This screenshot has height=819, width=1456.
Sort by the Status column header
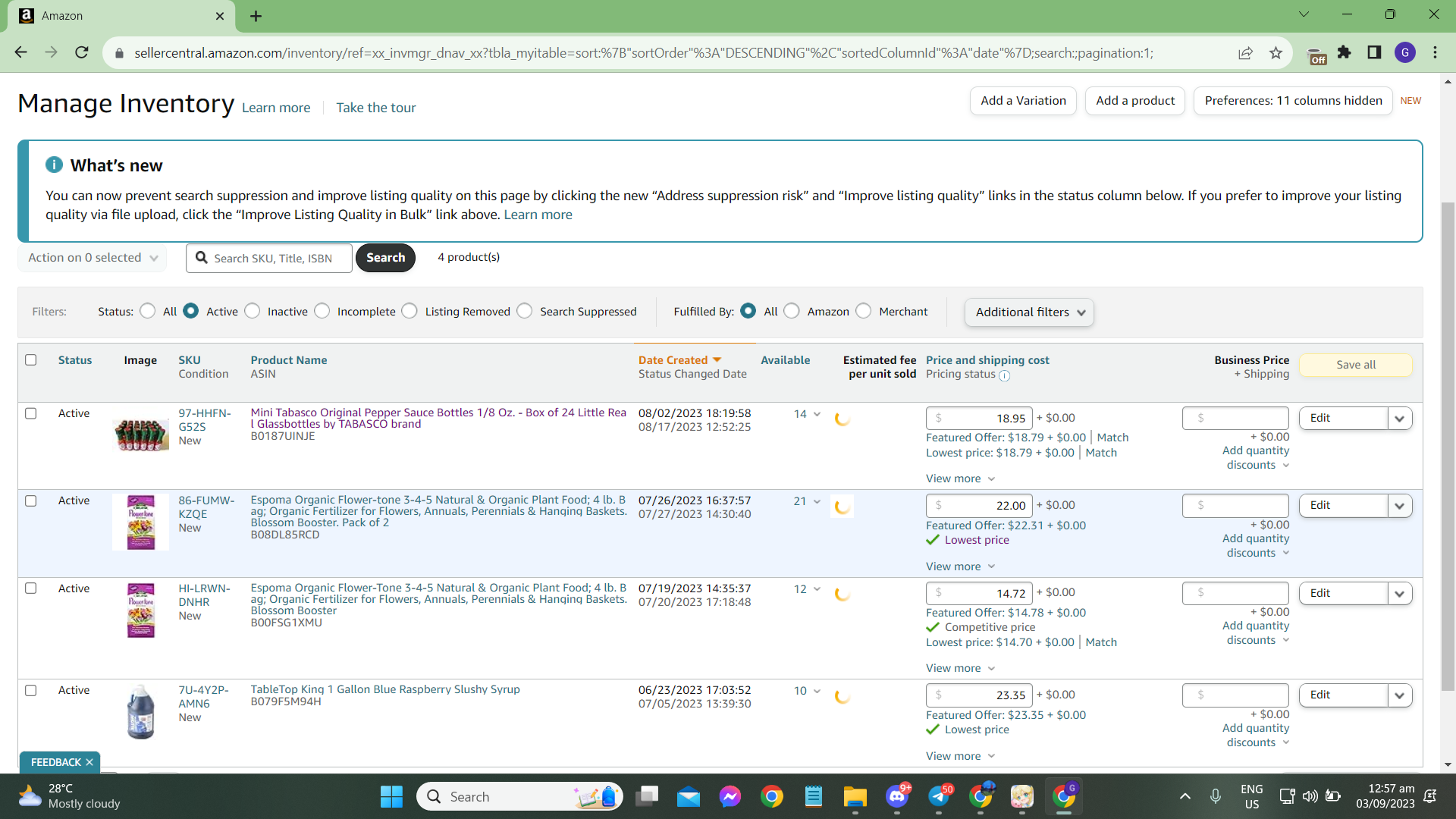(x=75, y=360)
